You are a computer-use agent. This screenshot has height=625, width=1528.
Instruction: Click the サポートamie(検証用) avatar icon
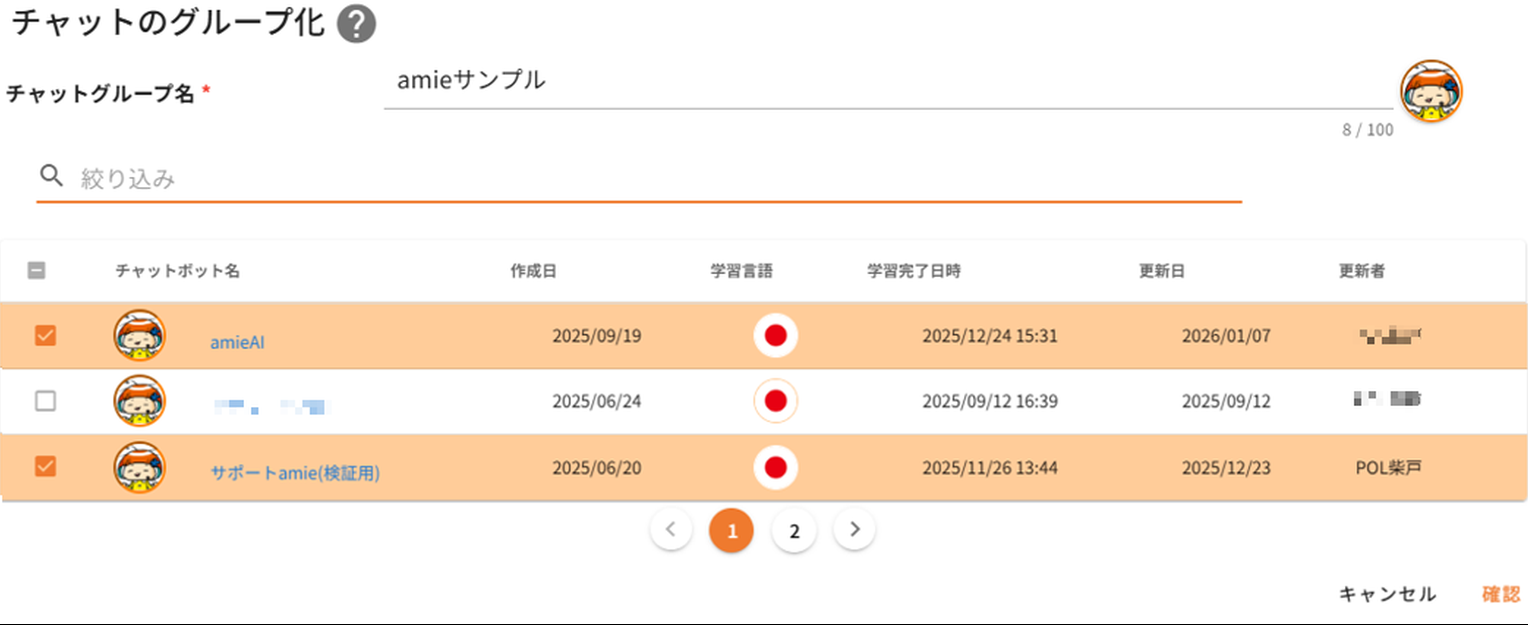pyautogui.click(x=140, y=468)
